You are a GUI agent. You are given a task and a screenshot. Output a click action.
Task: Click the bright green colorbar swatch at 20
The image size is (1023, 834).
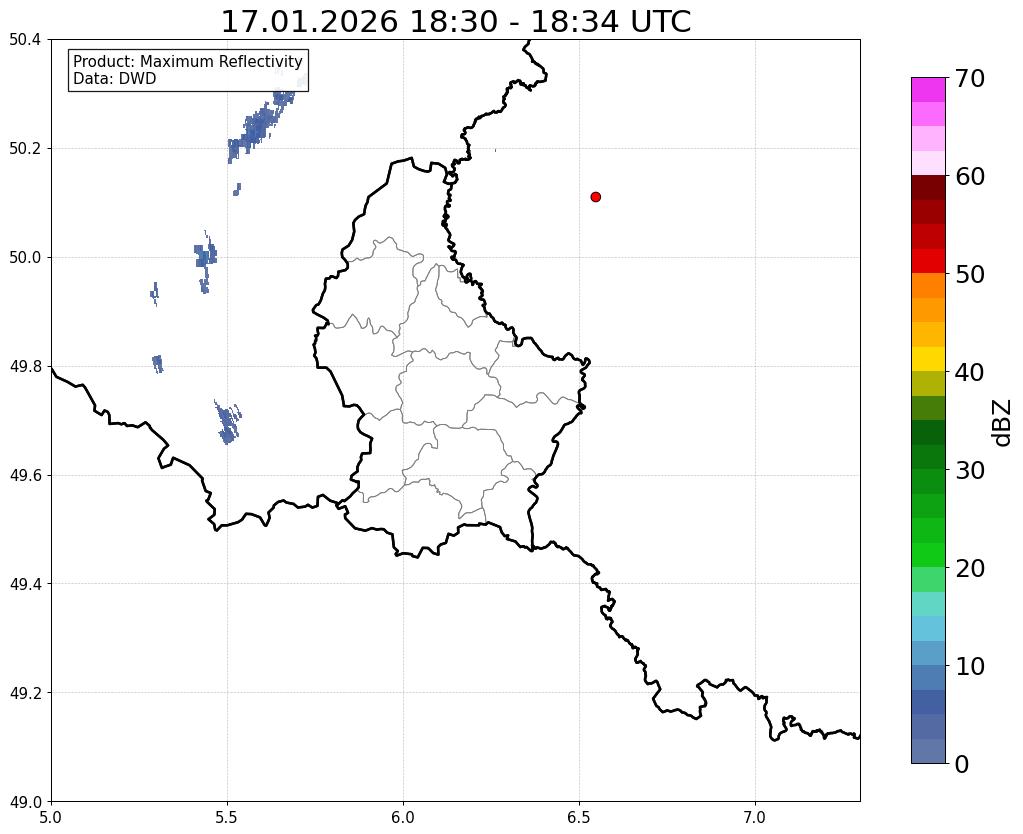(928, 555)
